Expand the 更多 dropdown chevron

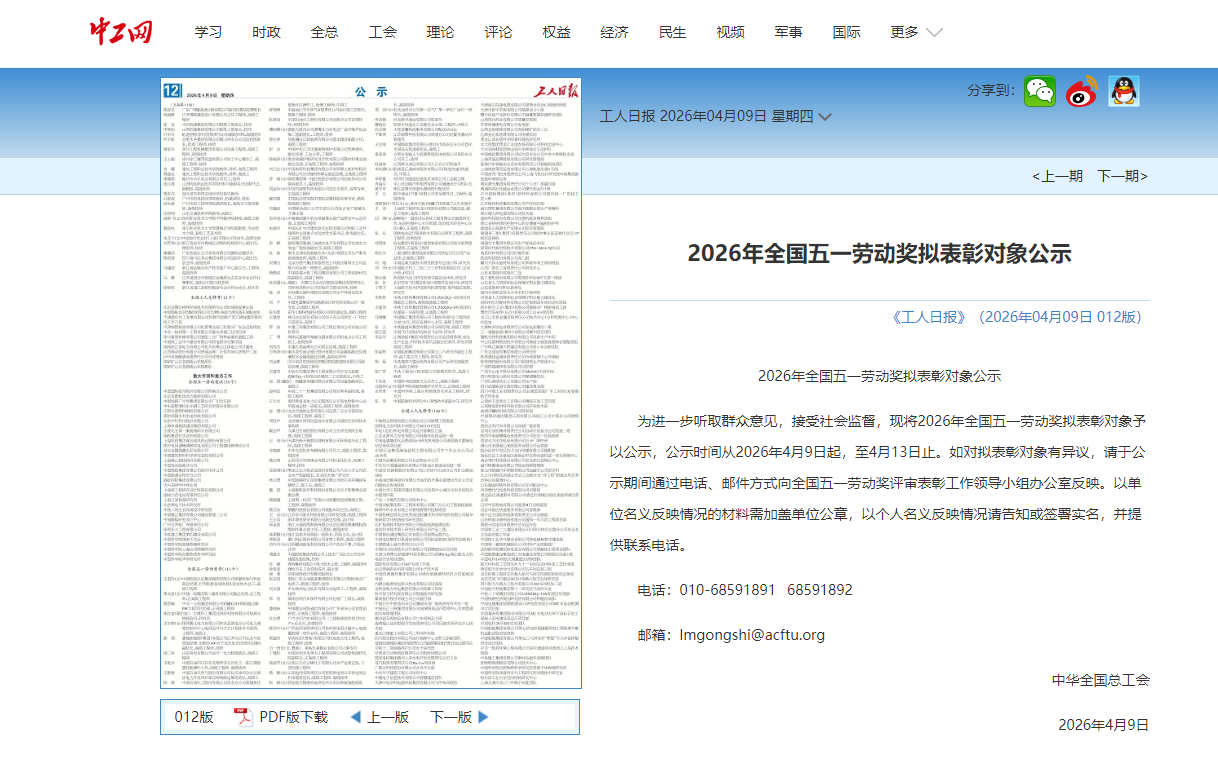(934, 31)
